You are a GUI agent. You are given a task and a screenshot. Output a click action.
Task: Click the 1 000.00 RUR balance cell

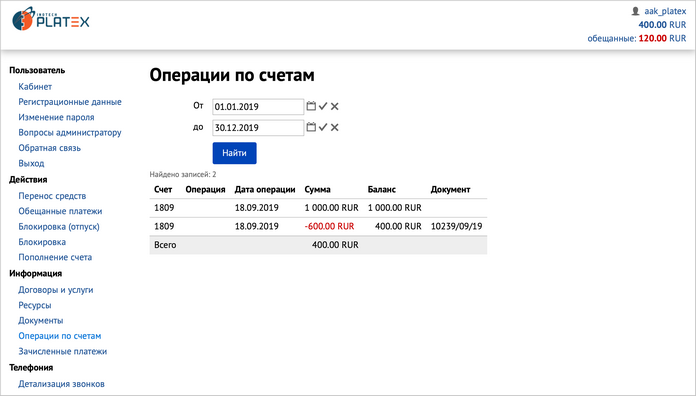(395, 208)
